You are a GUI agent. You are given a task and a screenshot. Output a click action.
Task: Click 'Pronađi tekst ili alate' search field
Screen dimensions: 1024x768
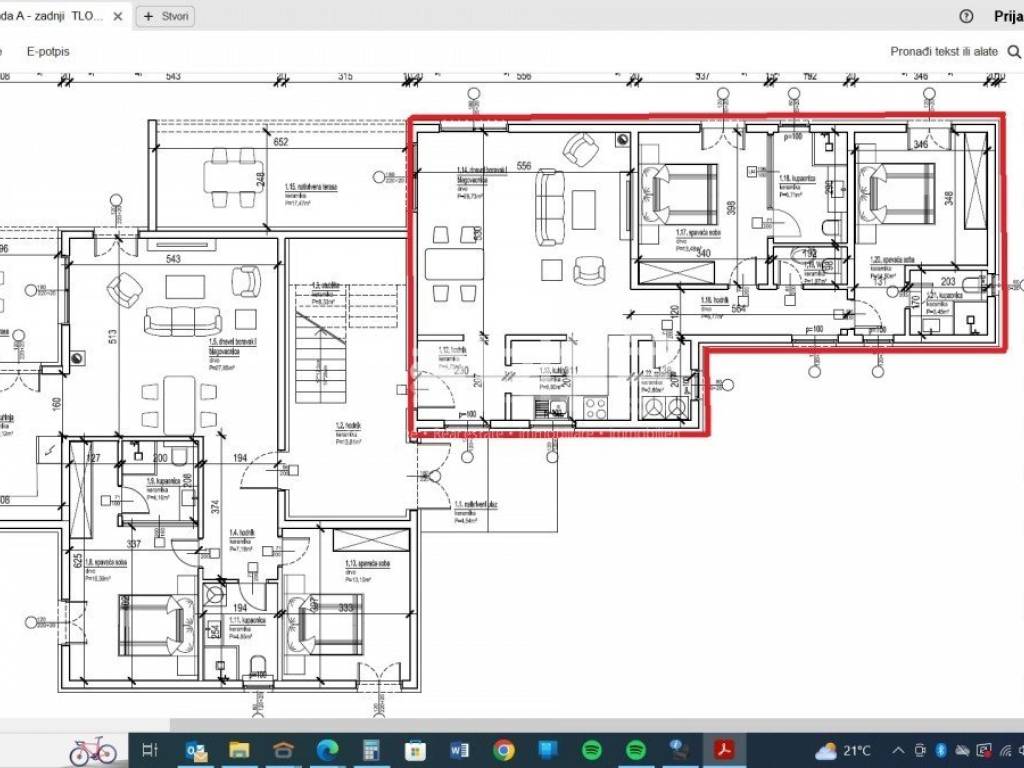pos(944,51)
